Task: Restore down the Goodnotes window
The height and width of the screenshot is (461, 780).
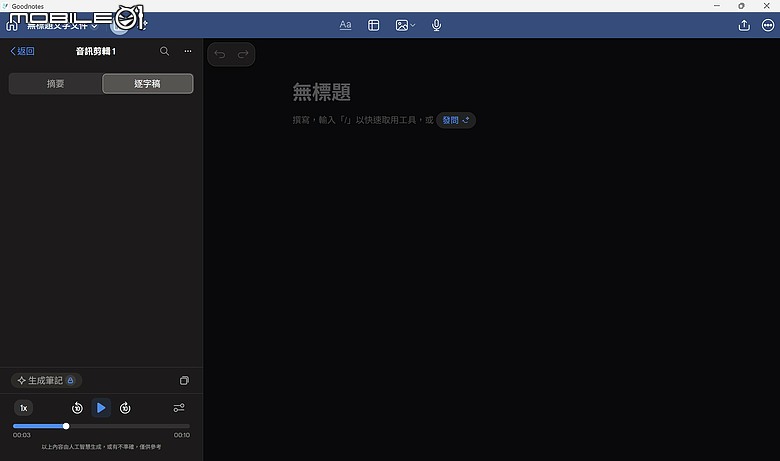Action: (x=741, y=6)
